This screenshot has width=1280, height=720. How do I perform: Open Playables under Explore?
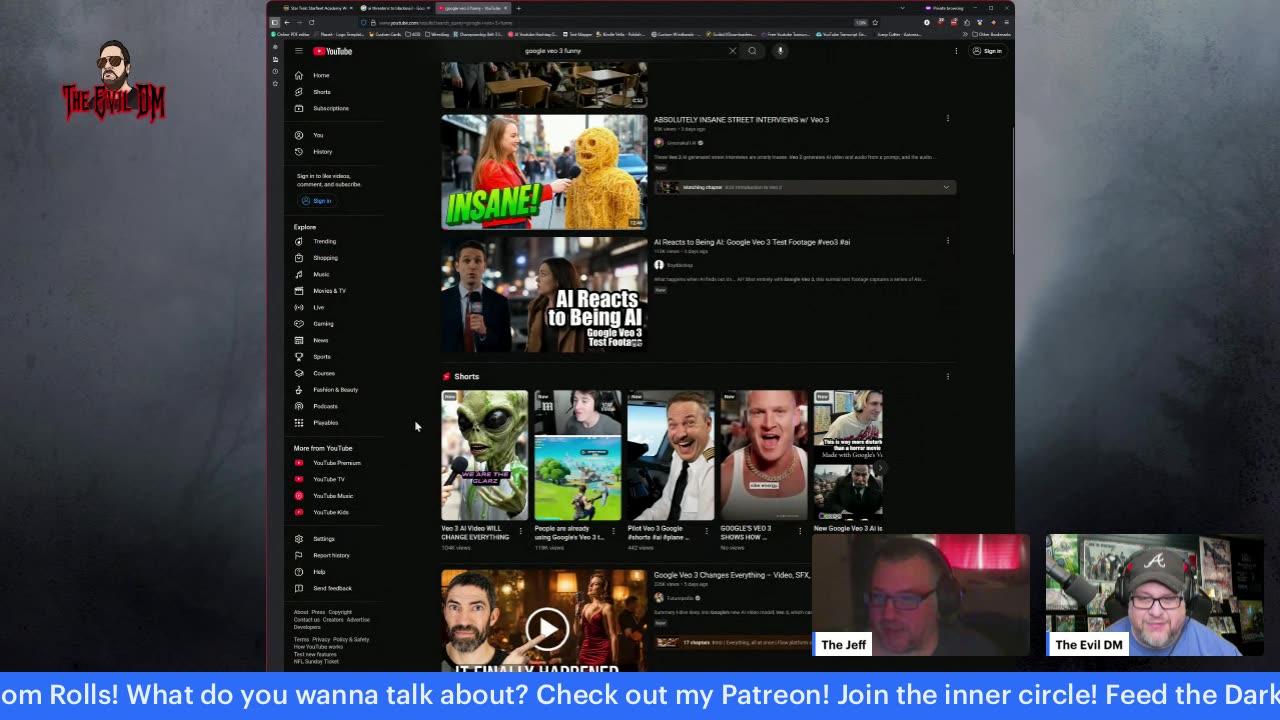[323, 423]
